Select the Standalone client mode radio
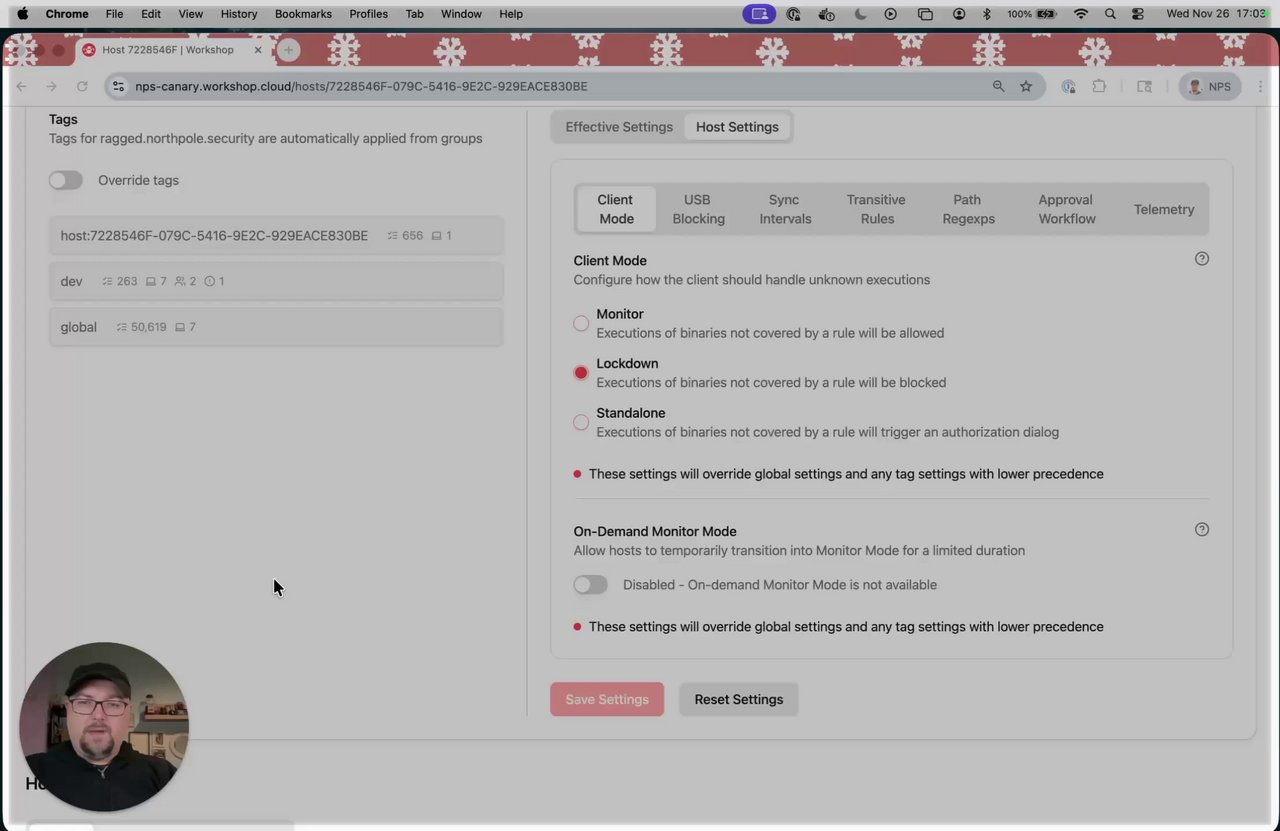1280x831 pixels. 581,422
